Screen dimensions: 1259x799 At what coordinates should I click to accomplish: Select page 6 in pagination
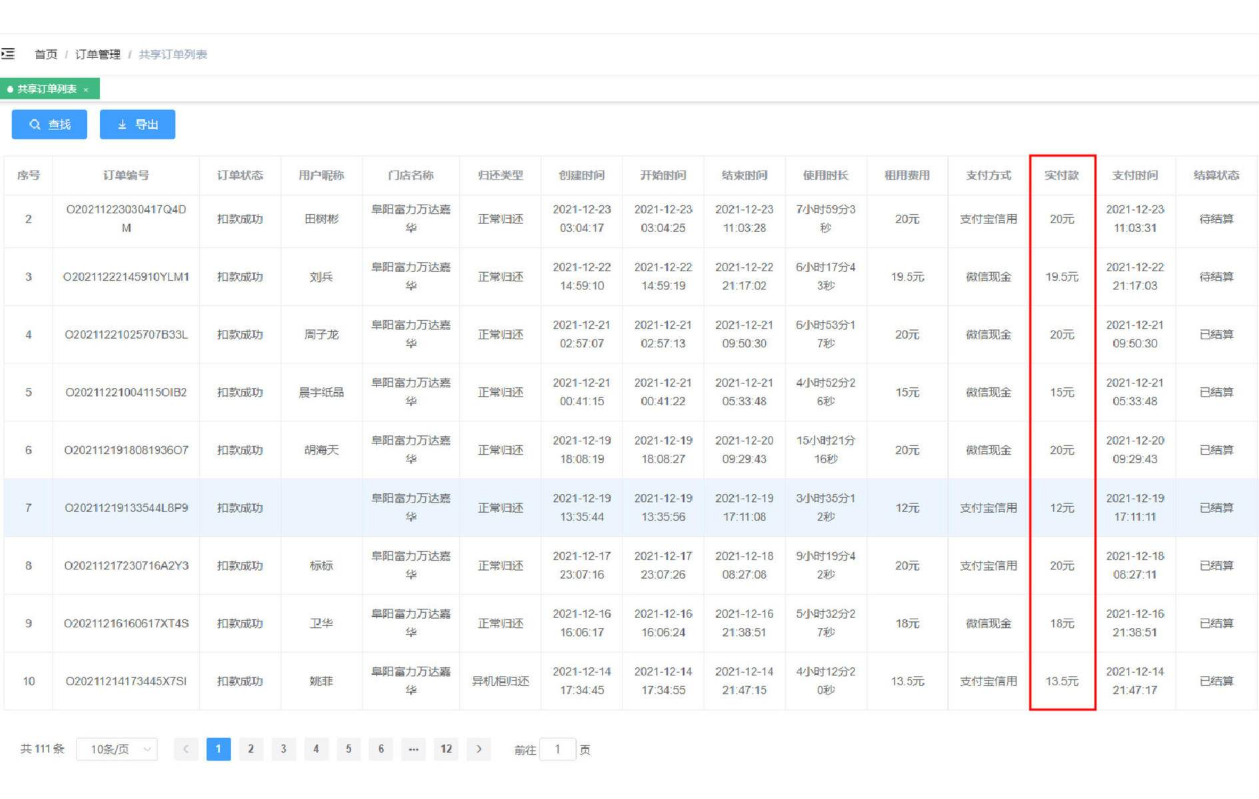tap(381, 749)
